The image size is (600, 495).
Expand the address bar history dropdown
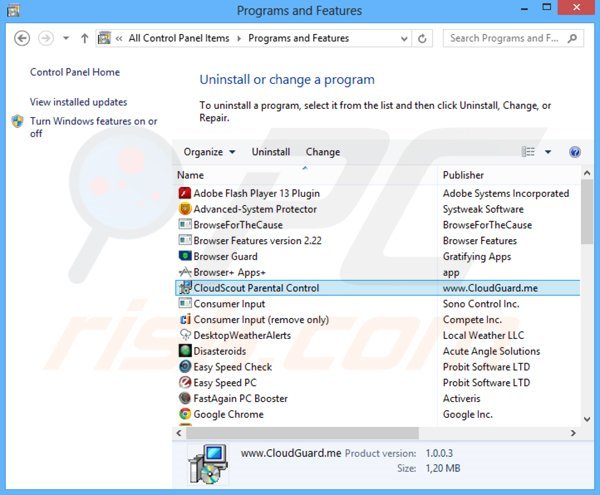pos(404,39)
